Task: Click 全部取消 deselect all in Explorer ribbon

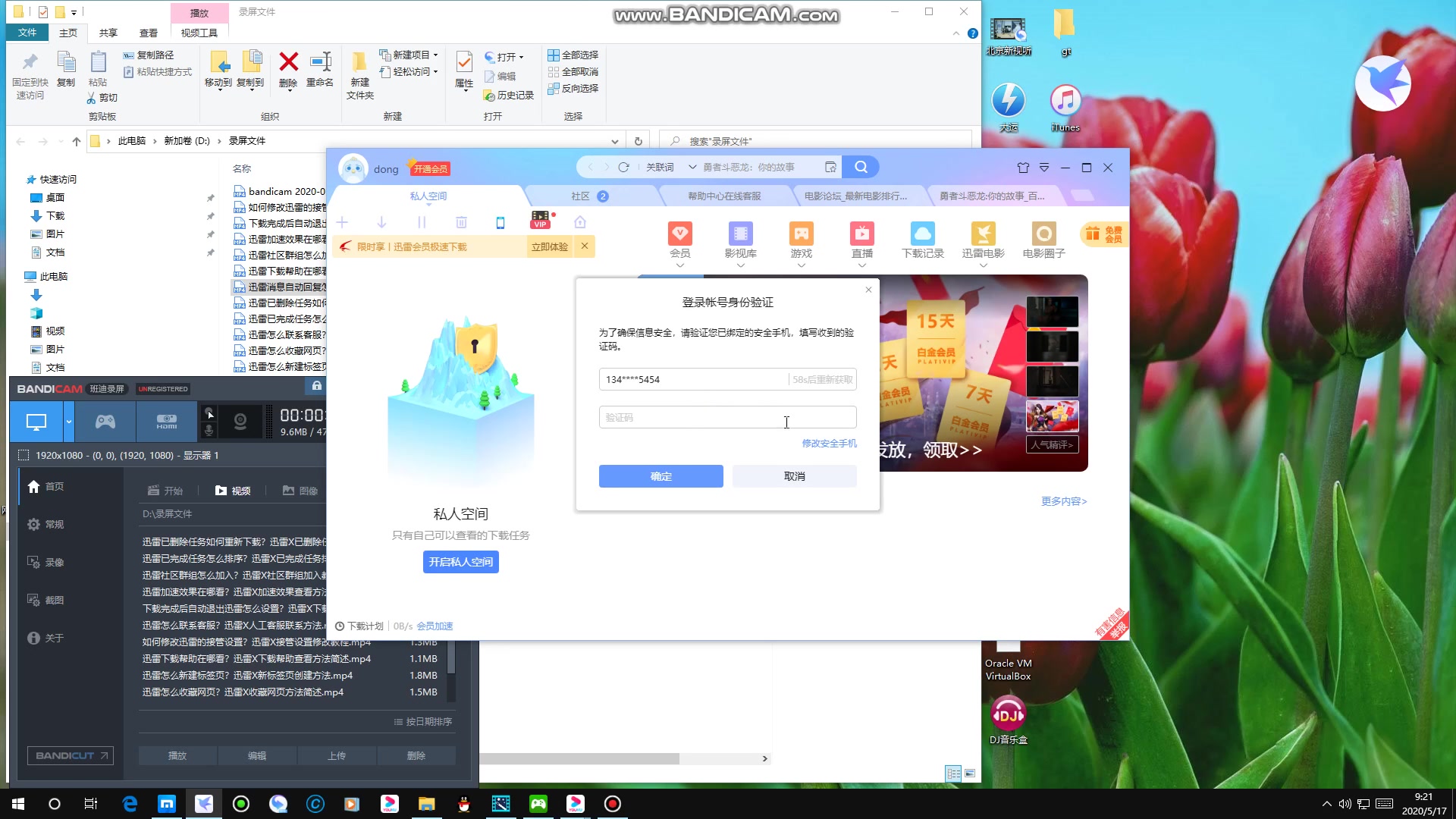Action: tap(573, 71)
